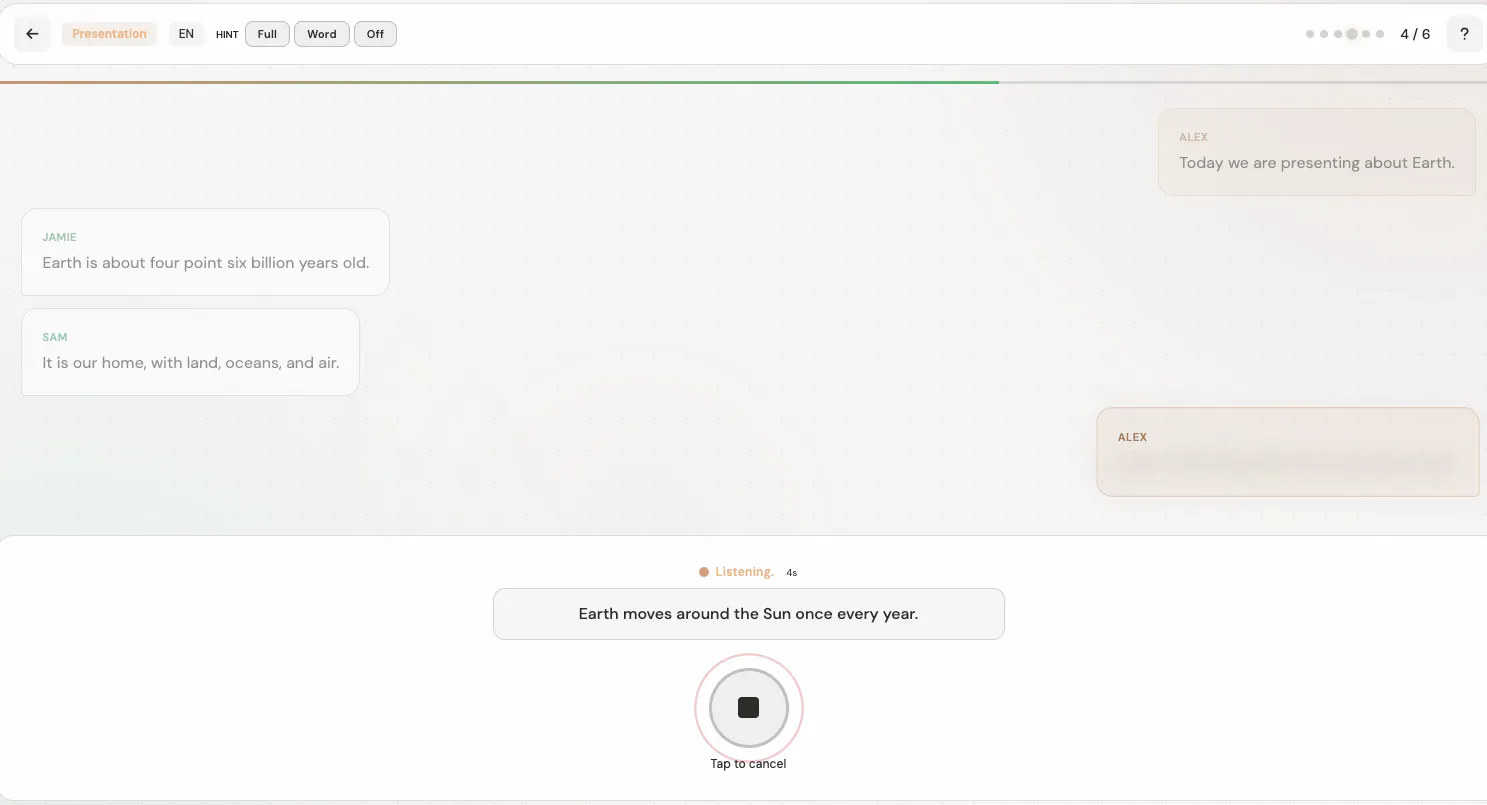Click the Listening status indicator
Image resolution: width=1487 pixels, height=805 pixels.
point(737,572)
